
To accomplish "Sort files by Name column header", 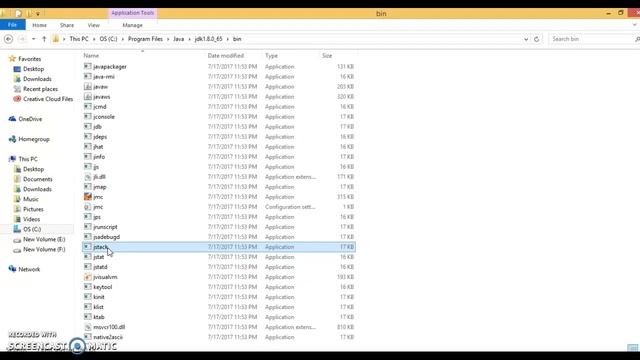I will (91, 56).
